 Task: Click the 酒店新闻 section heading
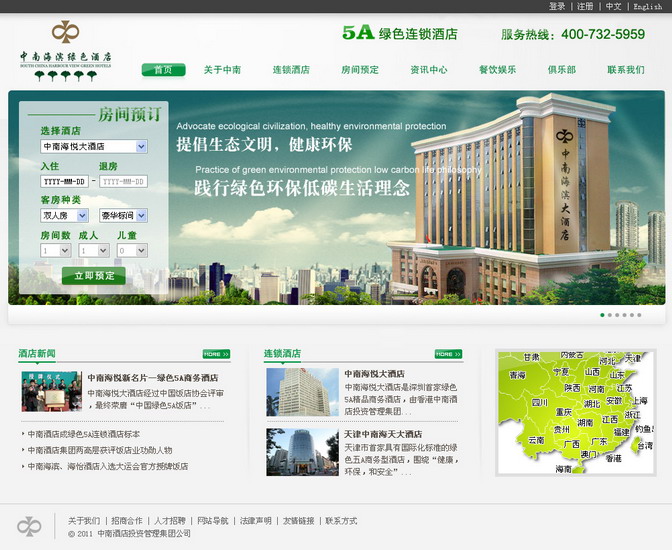point(37,354)
